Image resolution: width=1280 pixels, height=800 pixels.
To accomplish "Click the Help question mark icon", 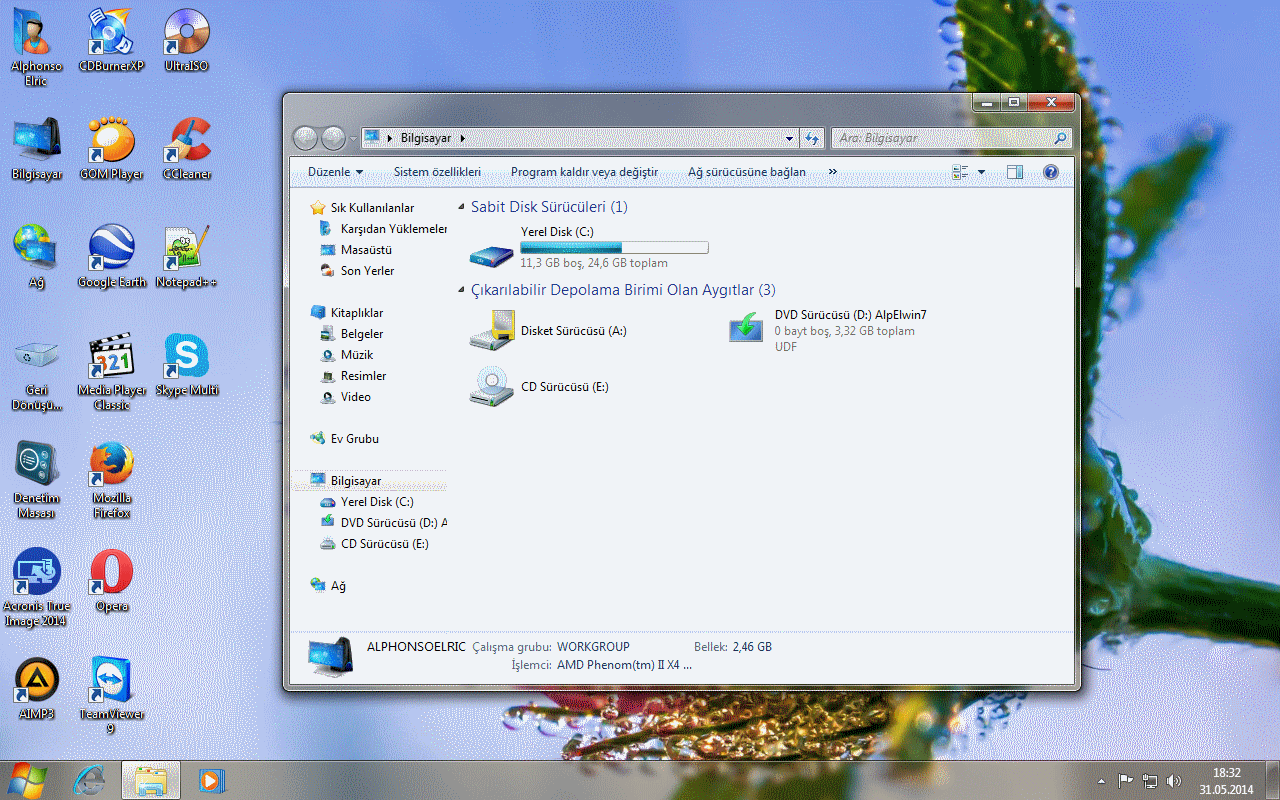I will click(1050, 172).
